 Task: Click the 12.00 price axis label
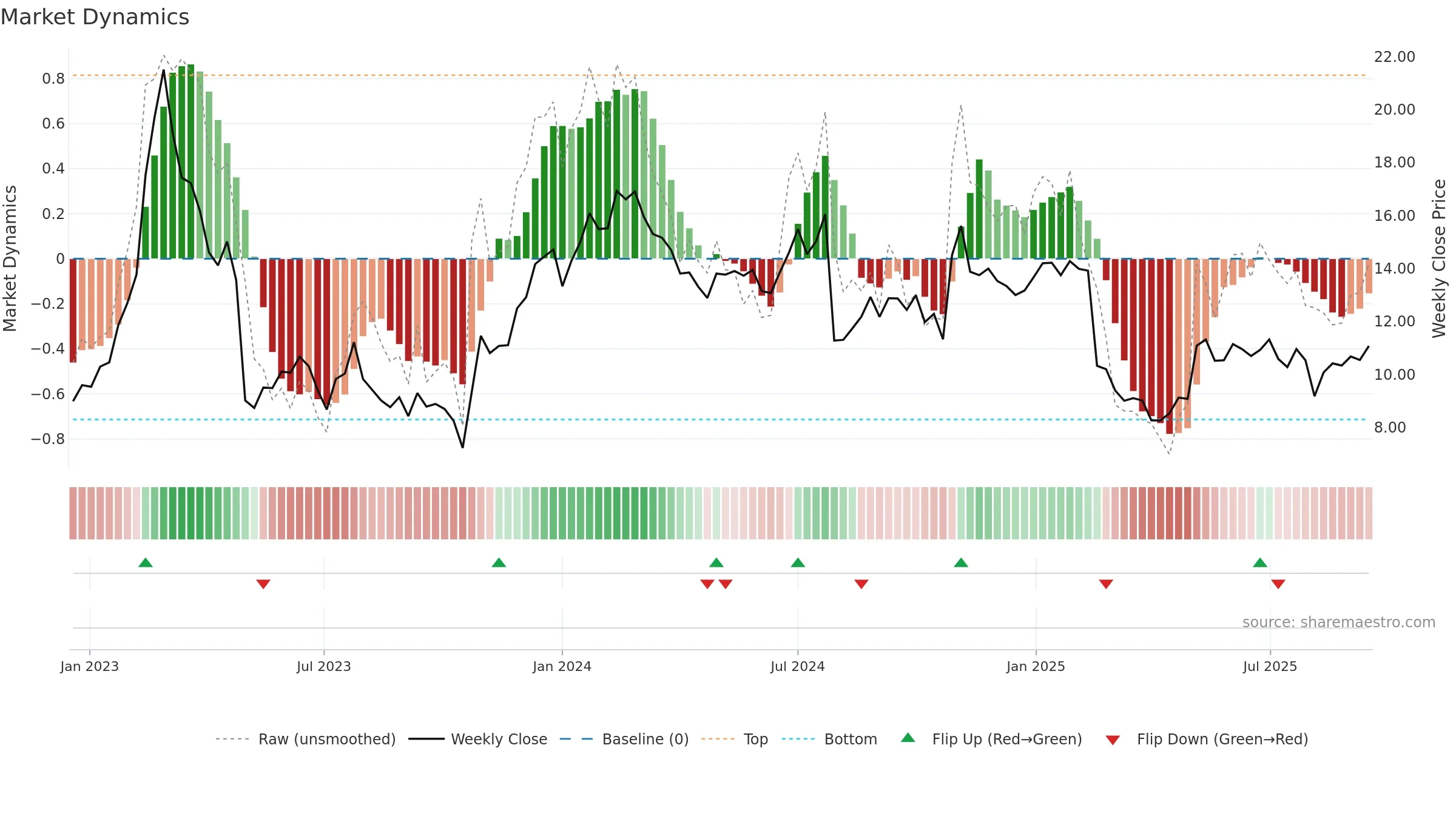click(x=1395, y=322)
